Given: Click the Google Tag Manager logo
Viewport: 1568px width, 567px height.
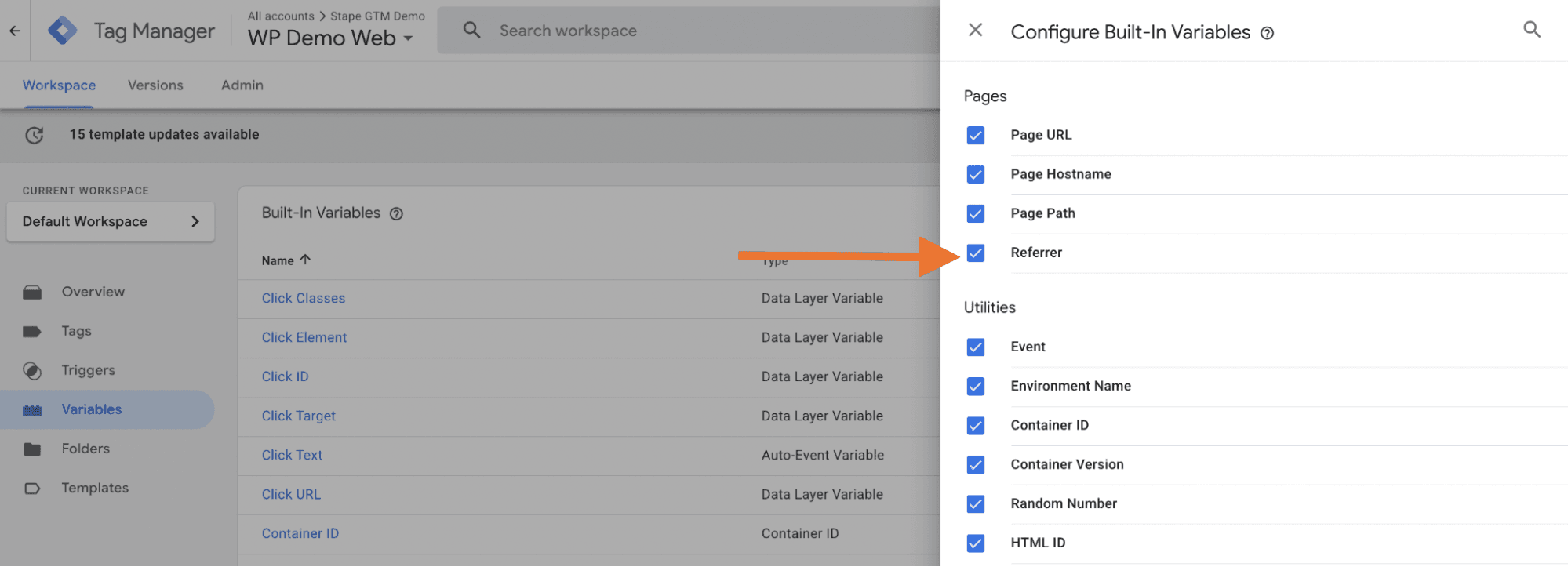Looking at the screenshot, I should pos(63,31).
